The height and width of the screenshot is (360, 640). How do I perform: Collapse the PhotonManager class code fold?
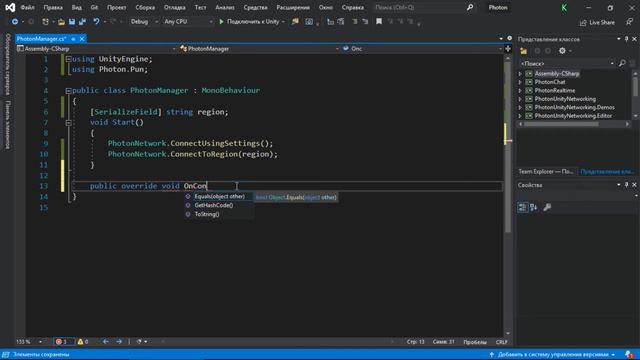(x=68, y=91)
